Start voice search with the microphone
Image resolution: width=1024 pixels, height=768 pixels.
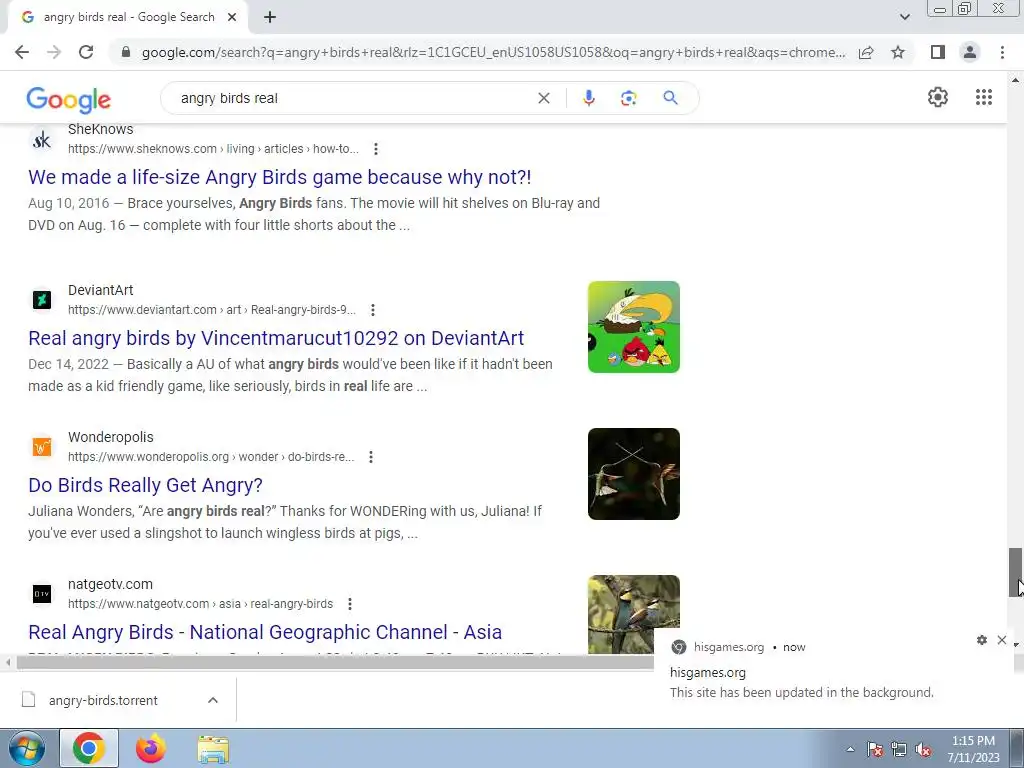coord(588,98)
